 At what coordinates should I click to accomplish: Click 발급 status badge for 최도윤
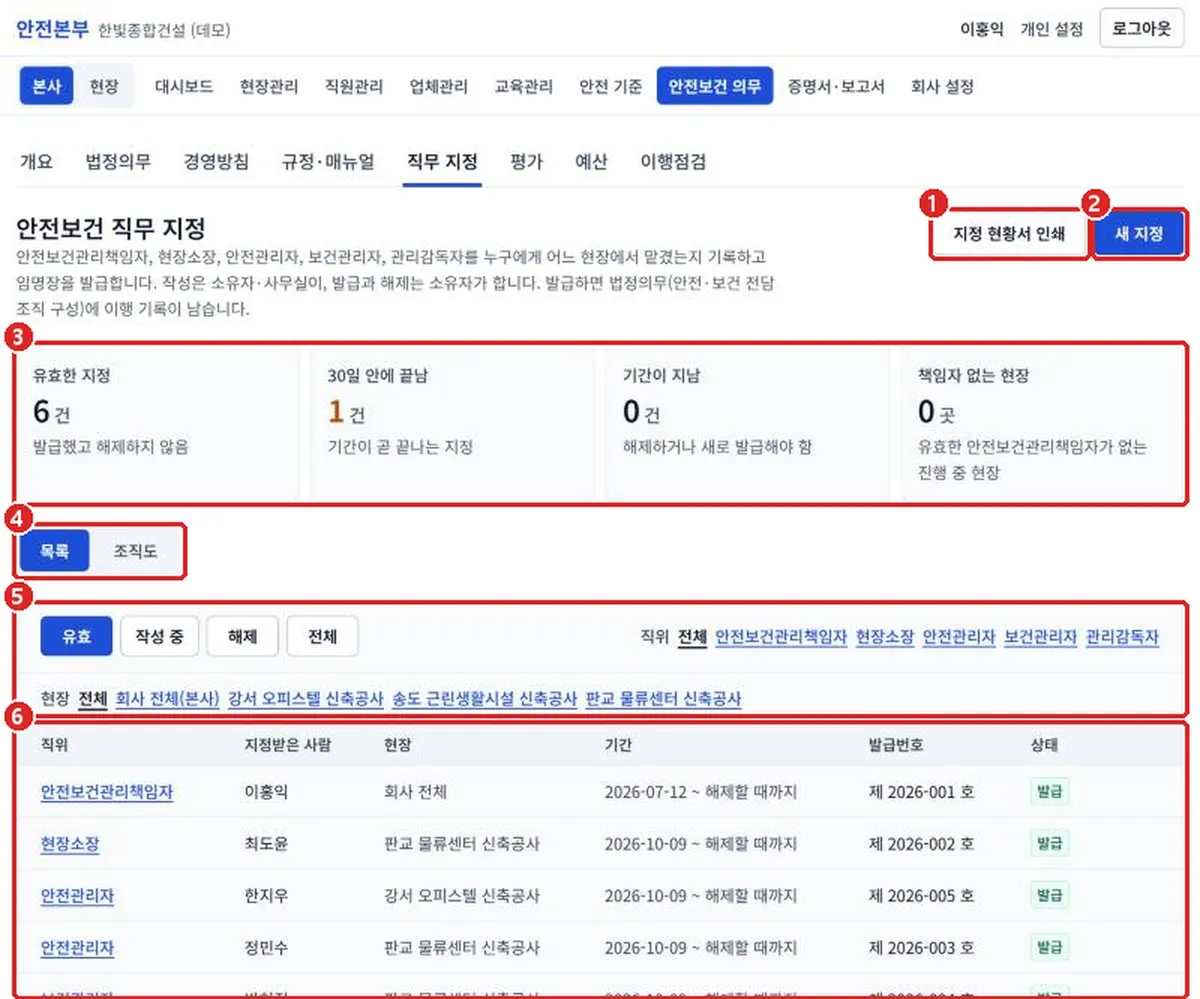point(1050,843)
